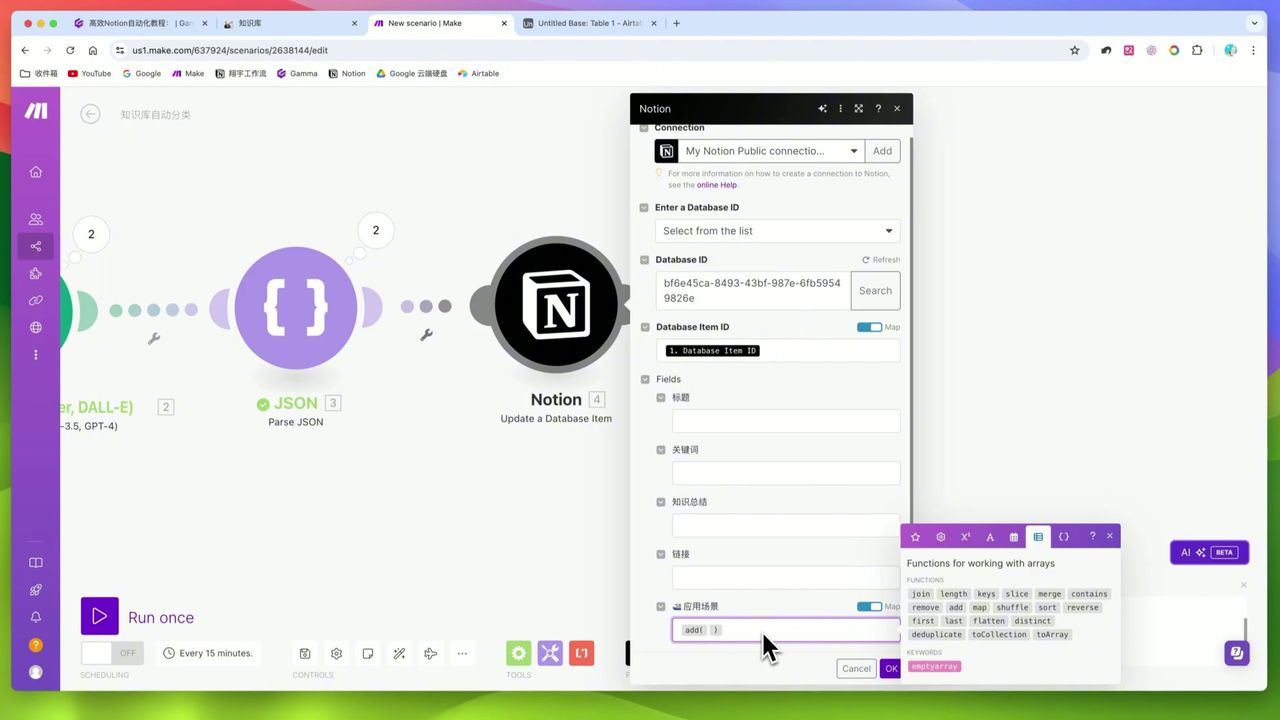Viewport: 1280px width, 720px height.
Task: Switch to the variables tab in functions panel
Action: click(x=1063, y=536)
